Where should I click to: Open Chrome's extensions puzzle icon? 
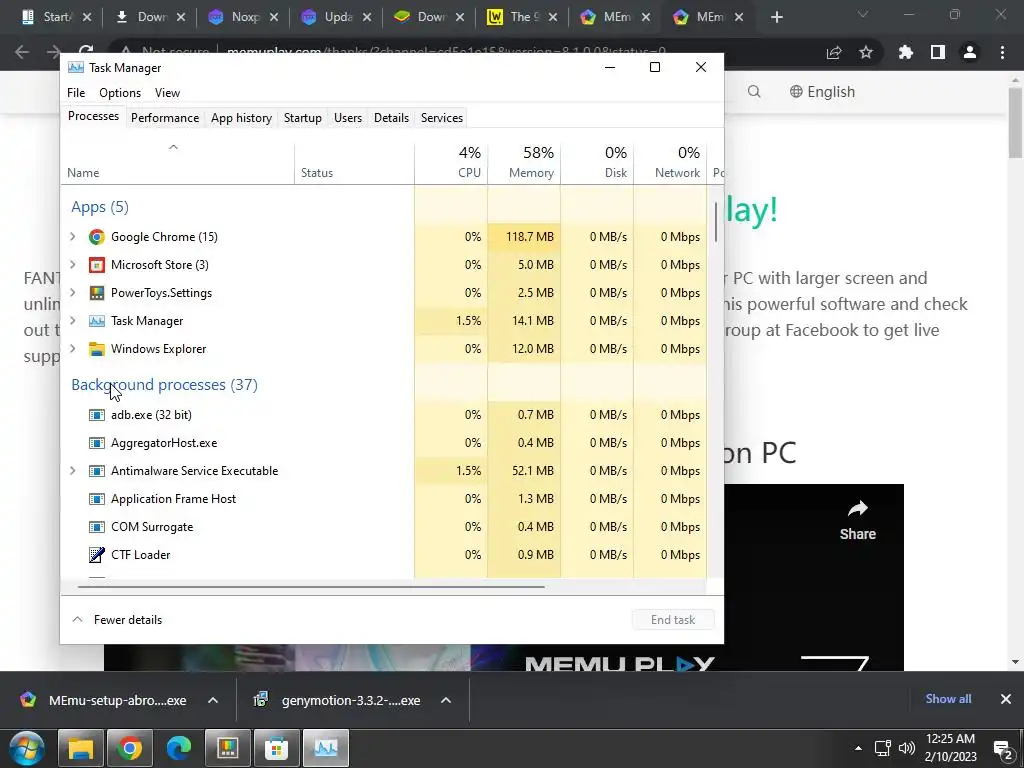pyautogui.click(x=906, y=52)
